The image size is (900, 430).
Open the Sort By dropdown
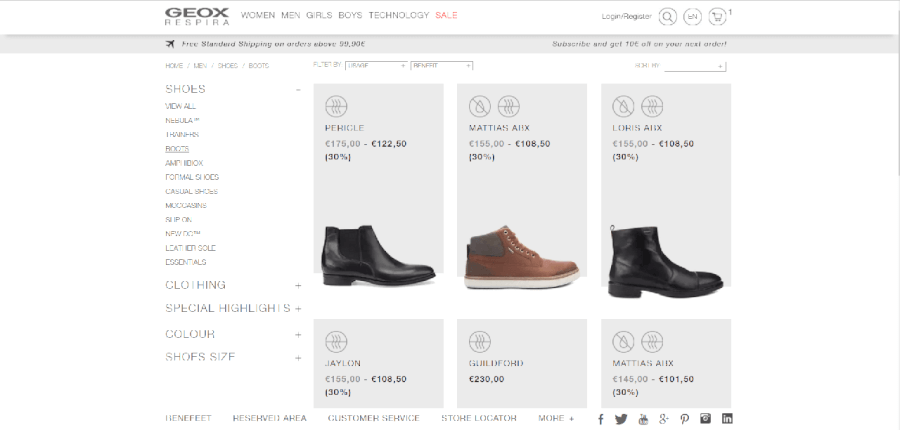[x=694, y=65]
